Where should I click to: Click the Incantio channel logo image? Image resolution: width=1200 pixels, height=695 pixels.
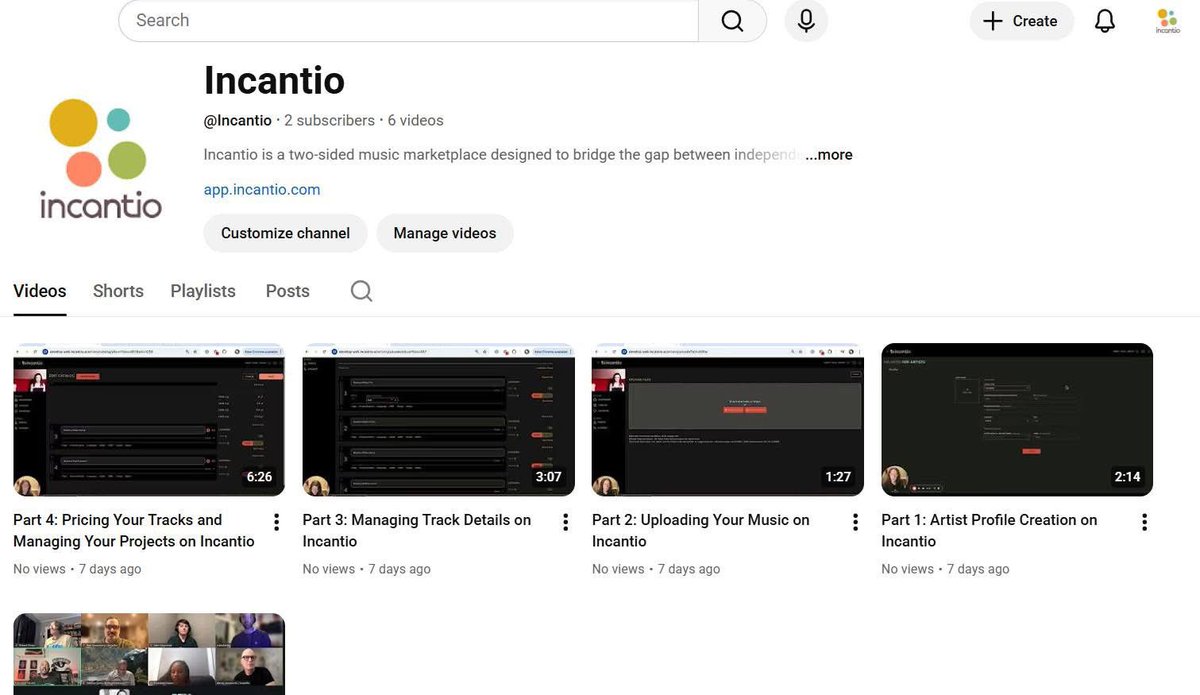click(100, 157)
